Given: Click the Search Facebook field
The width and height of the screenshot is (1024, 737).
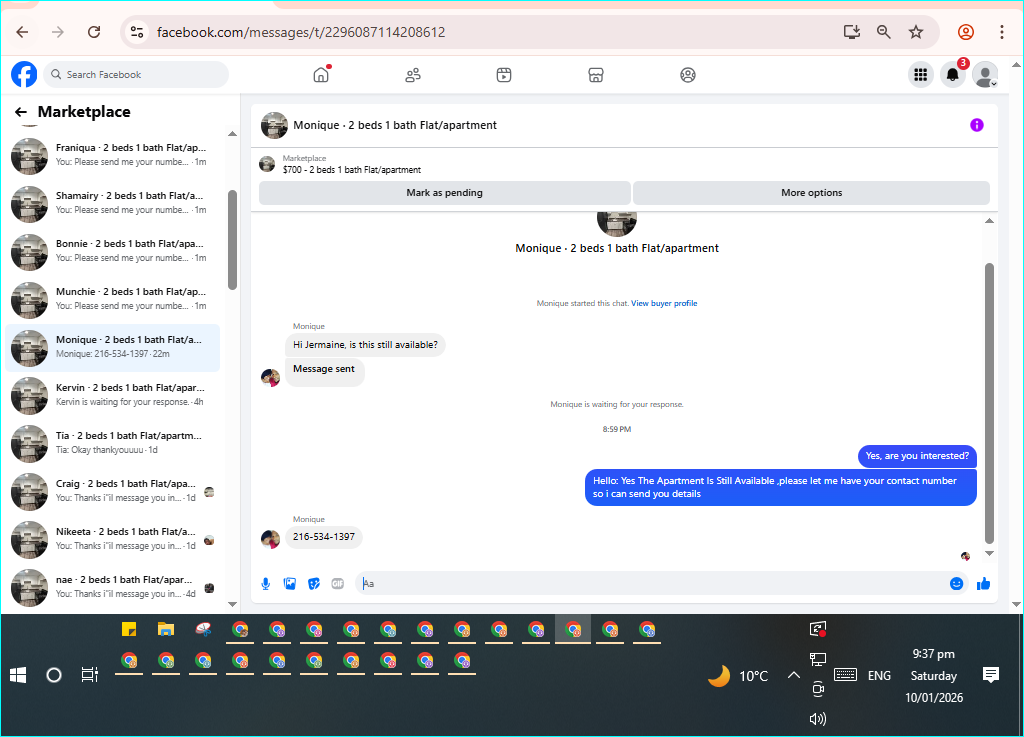Looking at the screenshot, I should pos(136,74).
